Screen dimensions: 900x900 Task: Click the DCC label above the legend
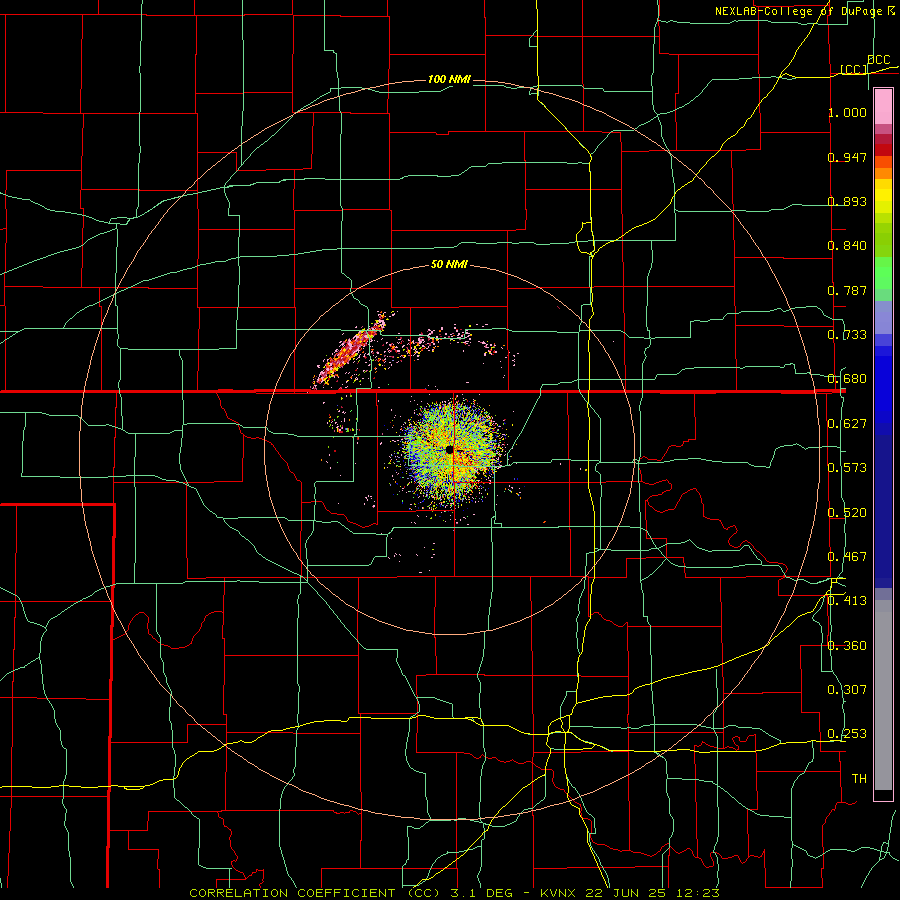[x=878, y=60]
